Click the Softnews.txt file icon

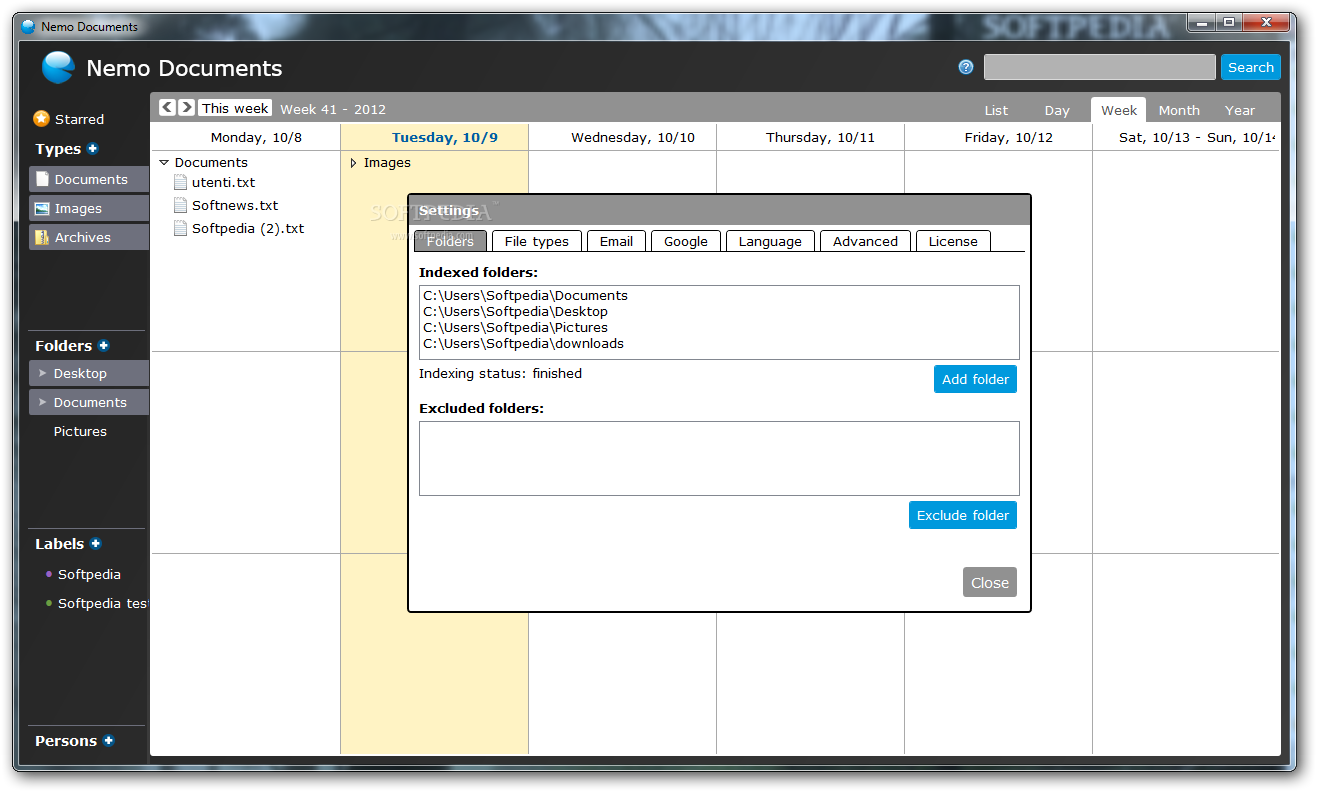point(181,205)
